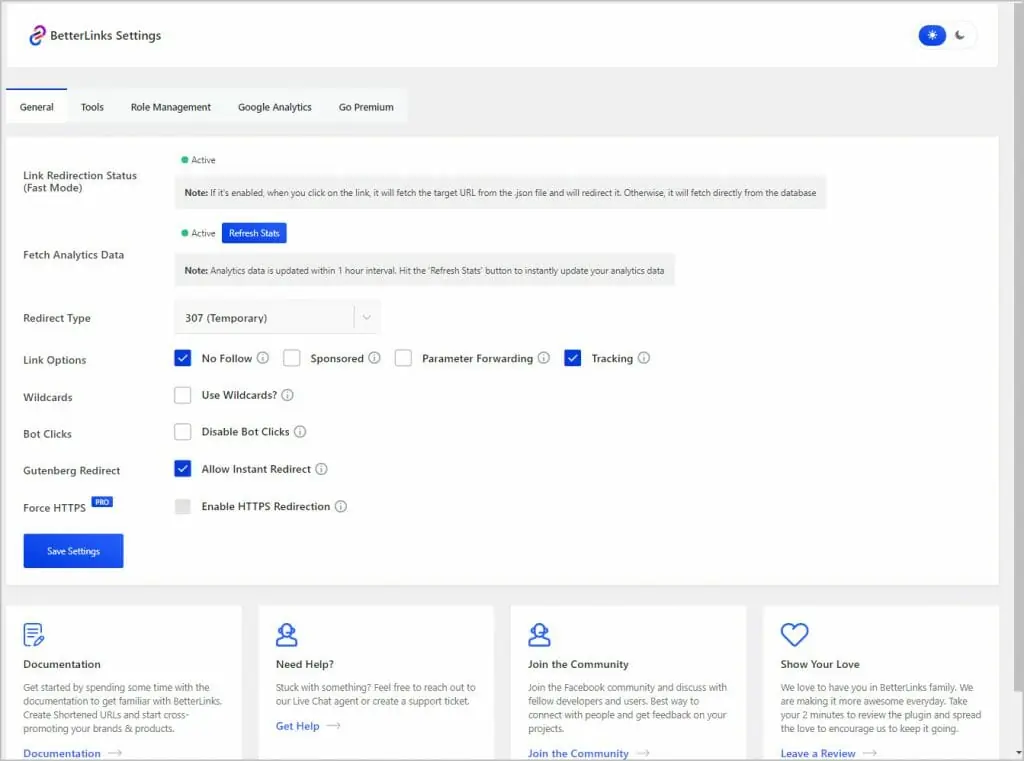Click the Join the Community card icon
Image resolution: width=1024 pixels, height=761 pixels.
539,634
